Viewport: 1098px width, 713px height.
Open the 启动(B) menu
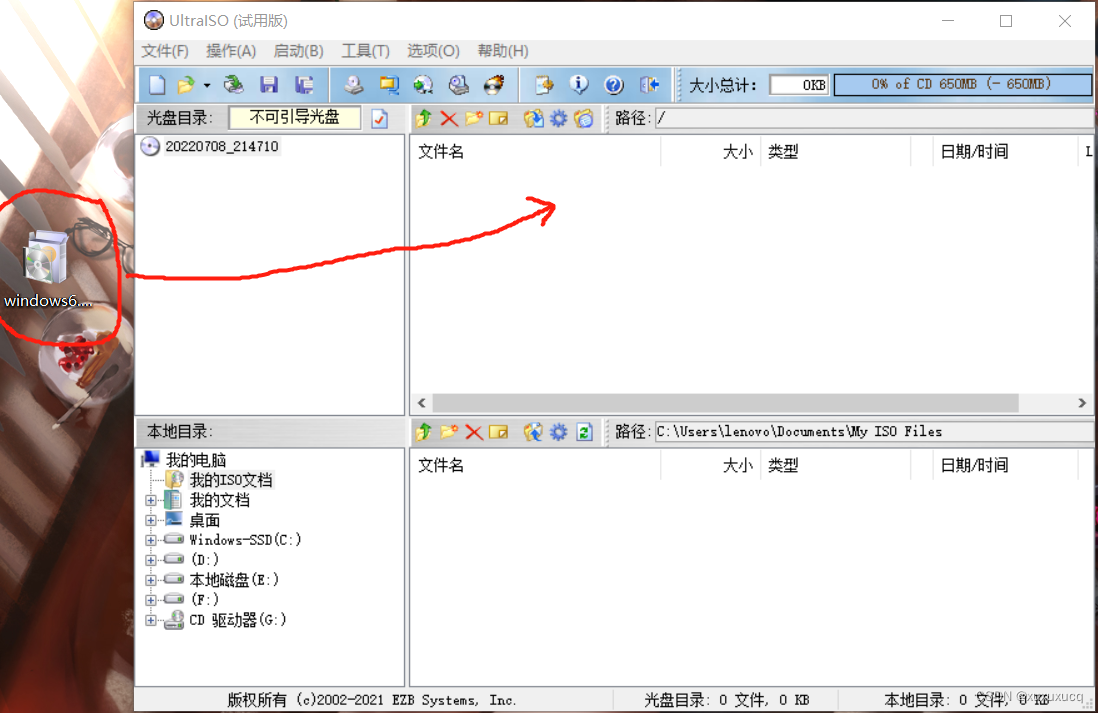(298, 50)
